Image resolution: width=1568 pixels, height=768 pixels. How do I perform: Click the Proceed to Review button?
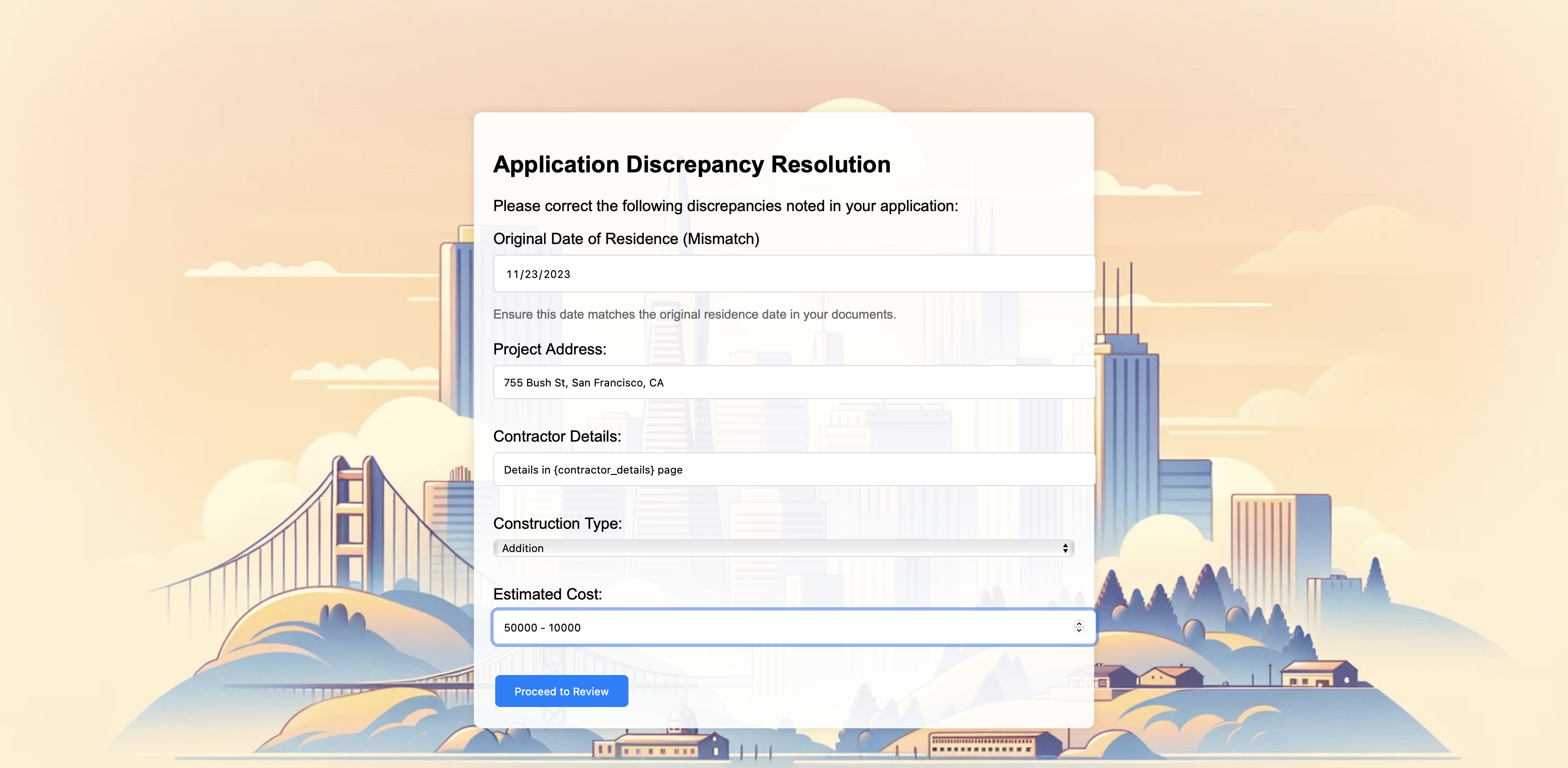pos(561,691)
